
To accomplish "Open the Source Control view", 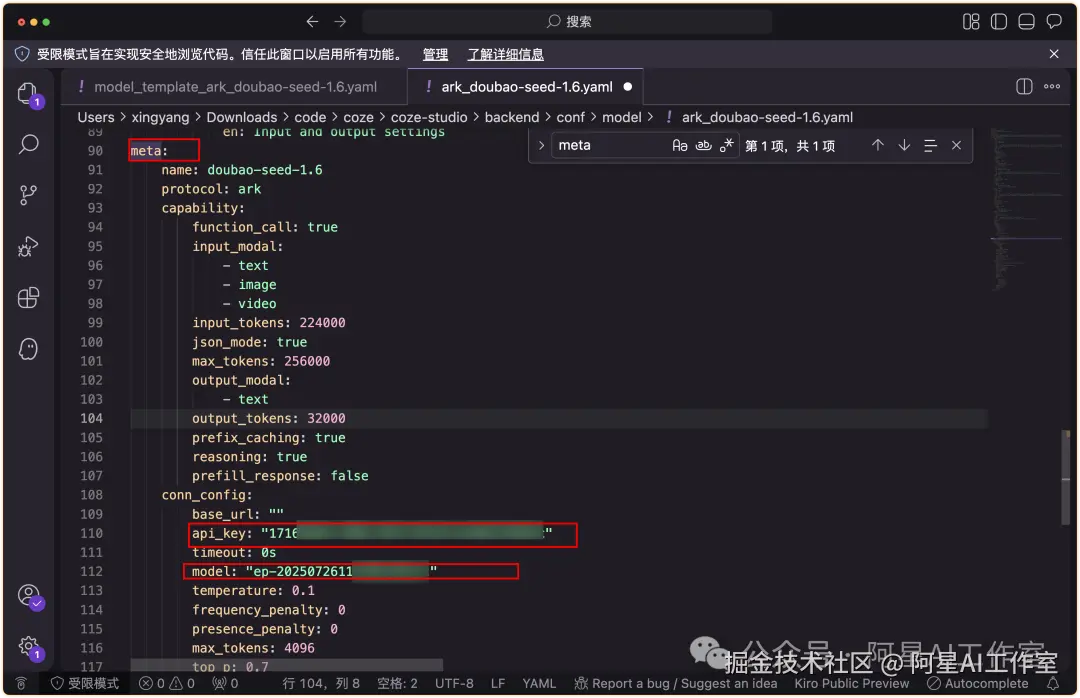I will (28, 195).
